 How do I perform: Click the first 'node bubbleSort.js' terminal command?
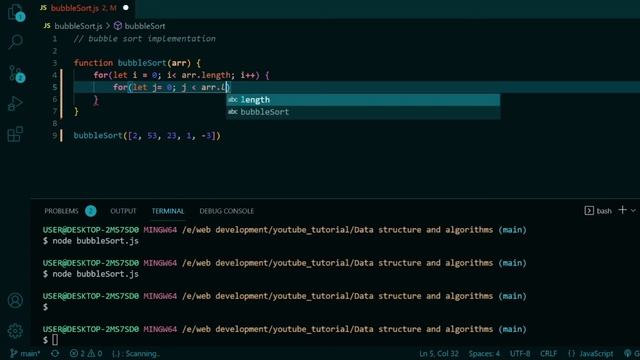pos(96,241)
